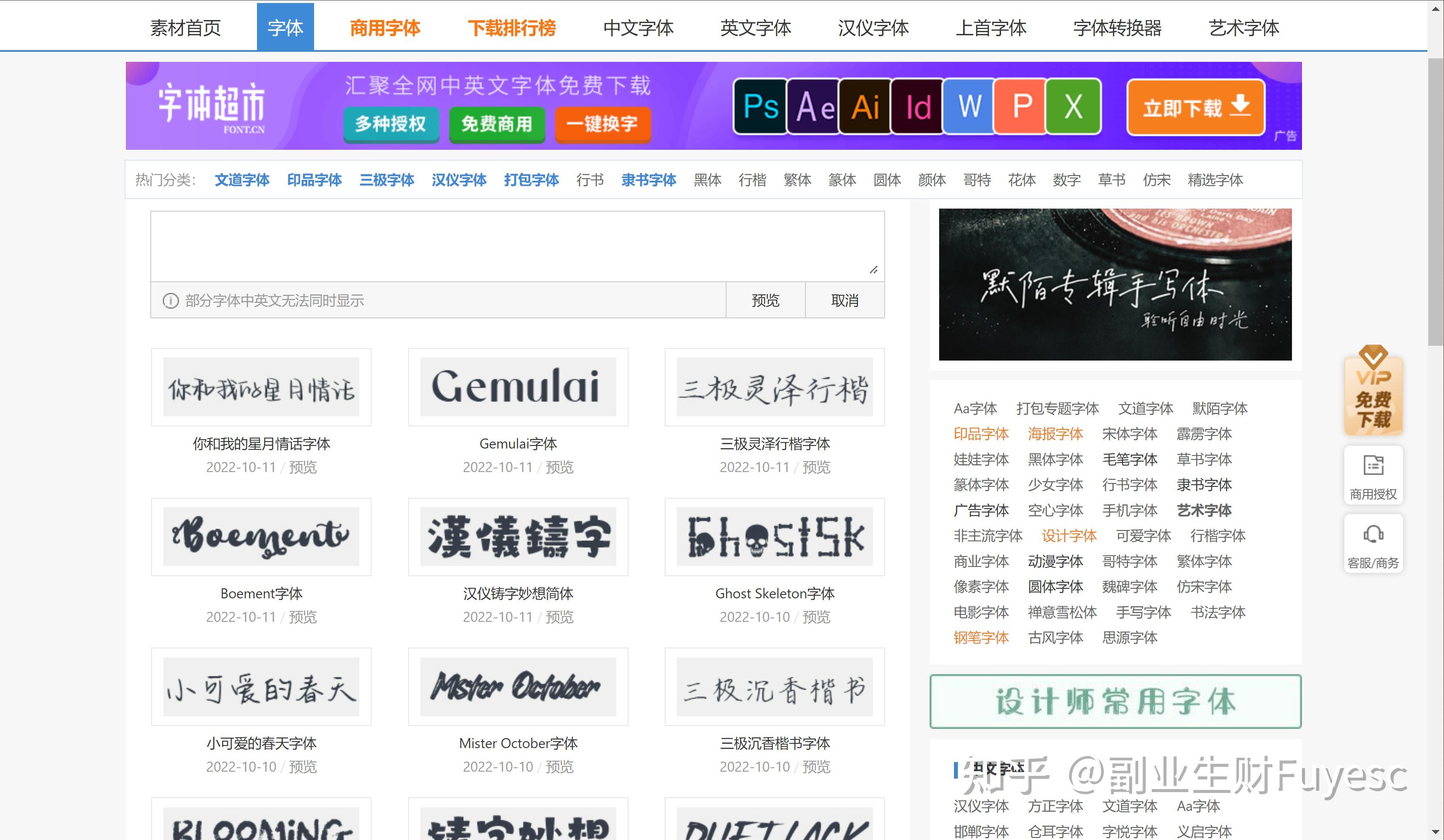
Task: Open the 小可爱的春天 font thumbnail
Action: [x=261, y=686]
